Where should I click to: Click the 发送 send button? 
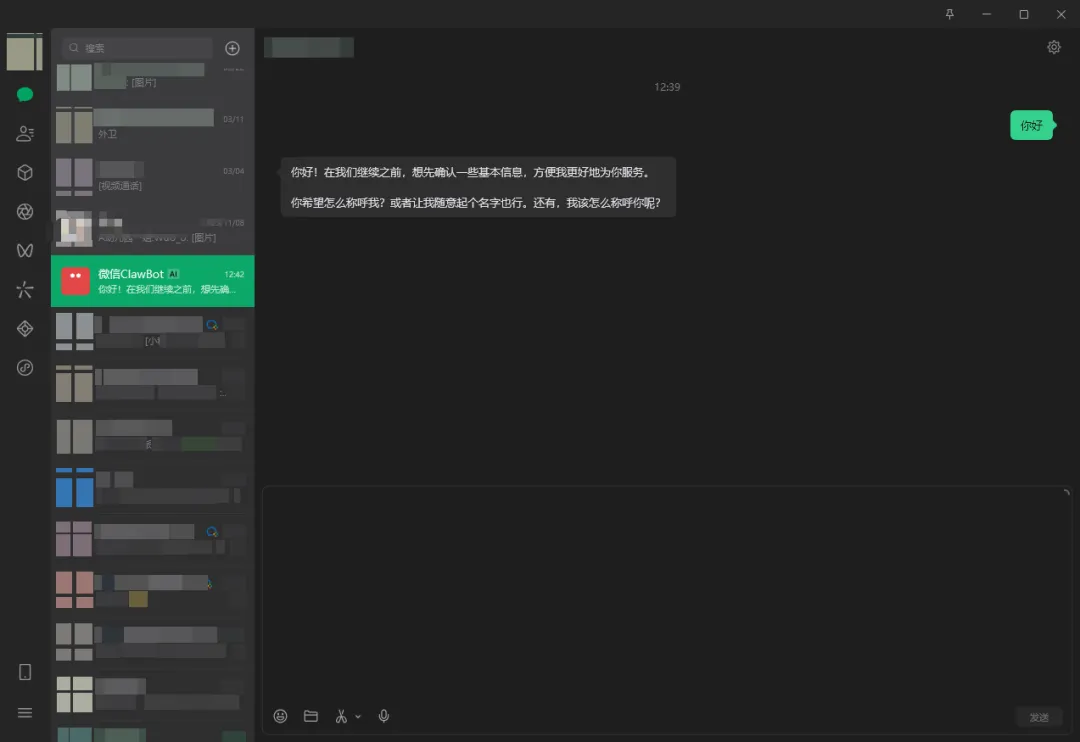[x=1039, y=717]
